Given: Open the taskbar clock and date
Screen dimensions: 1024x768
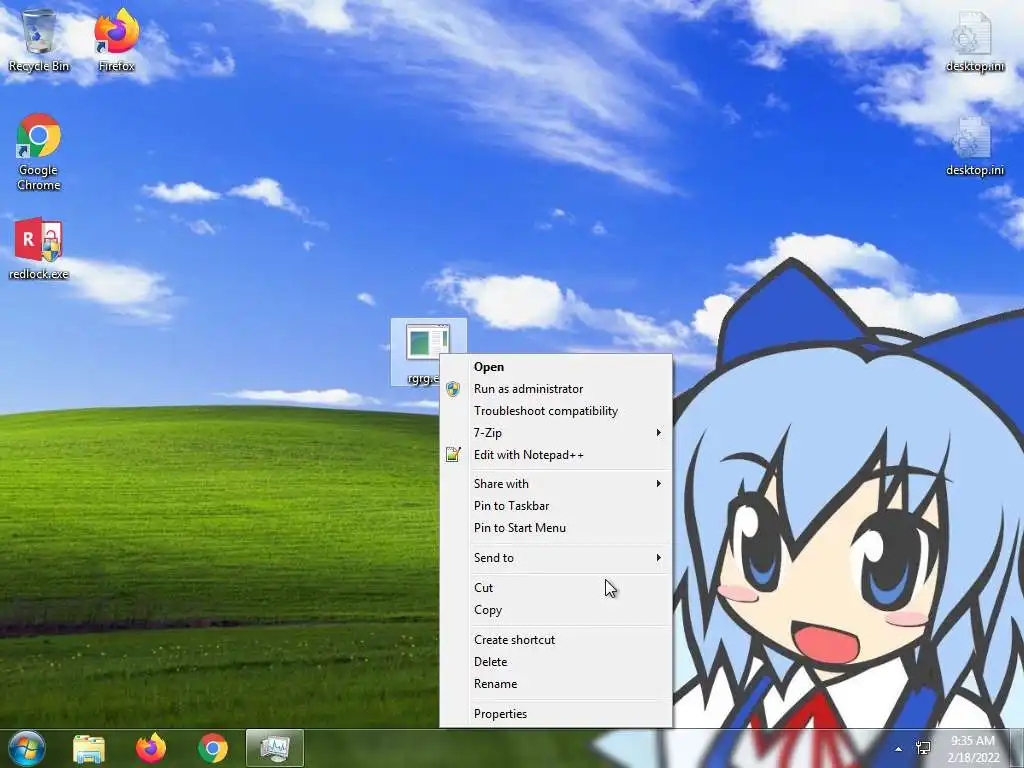Looking at the screenshot, I should point(973,748).
